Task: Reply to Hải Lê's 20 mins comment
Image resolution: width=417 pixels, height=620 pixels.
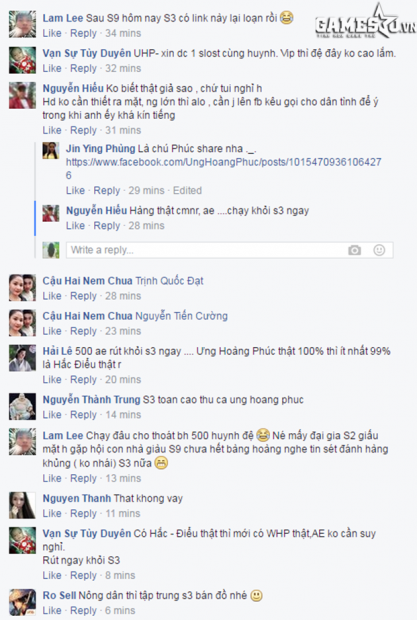Action: pos(83,380)
